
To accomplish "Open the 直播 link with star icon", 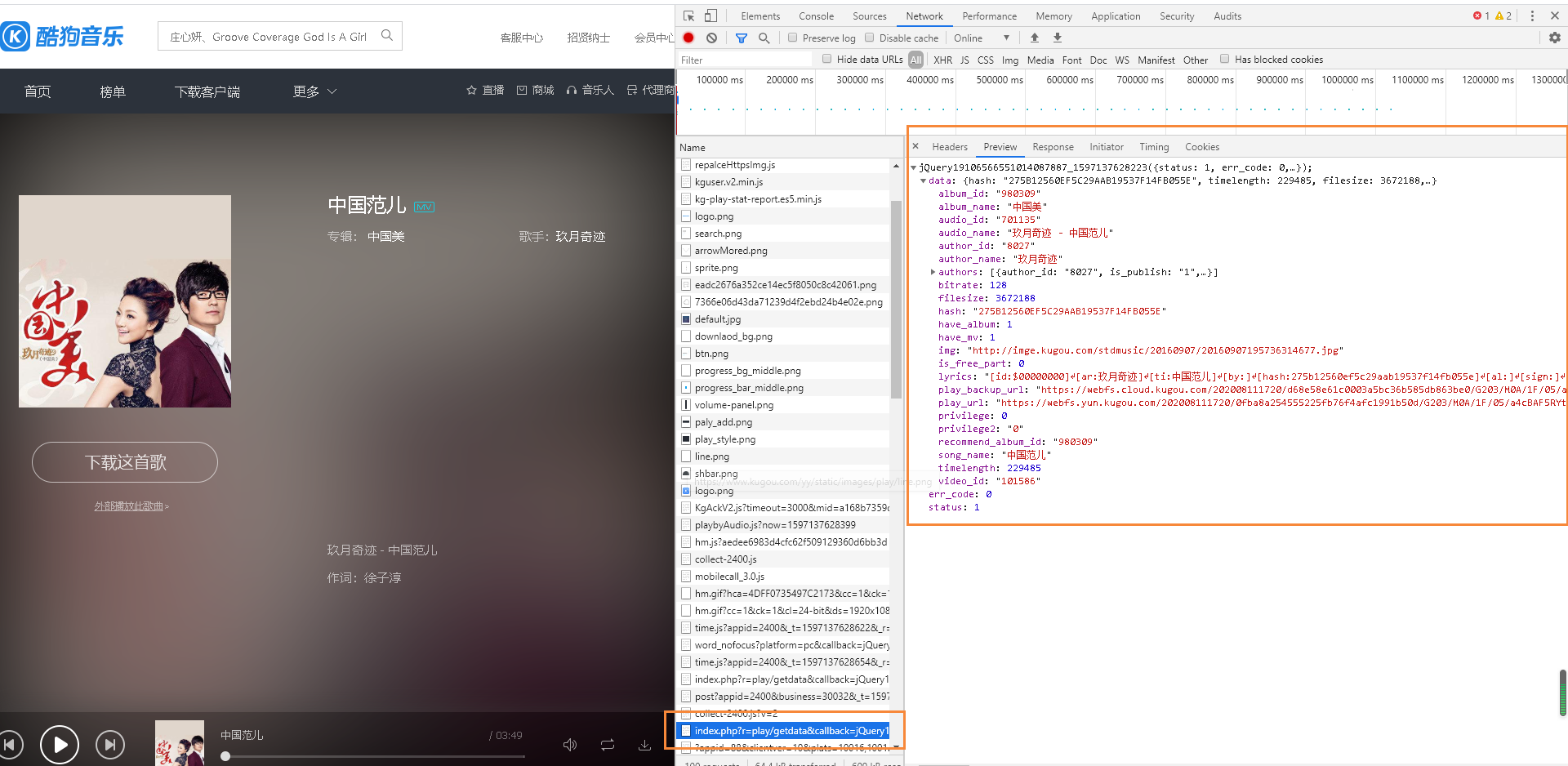I will point(485,90).
